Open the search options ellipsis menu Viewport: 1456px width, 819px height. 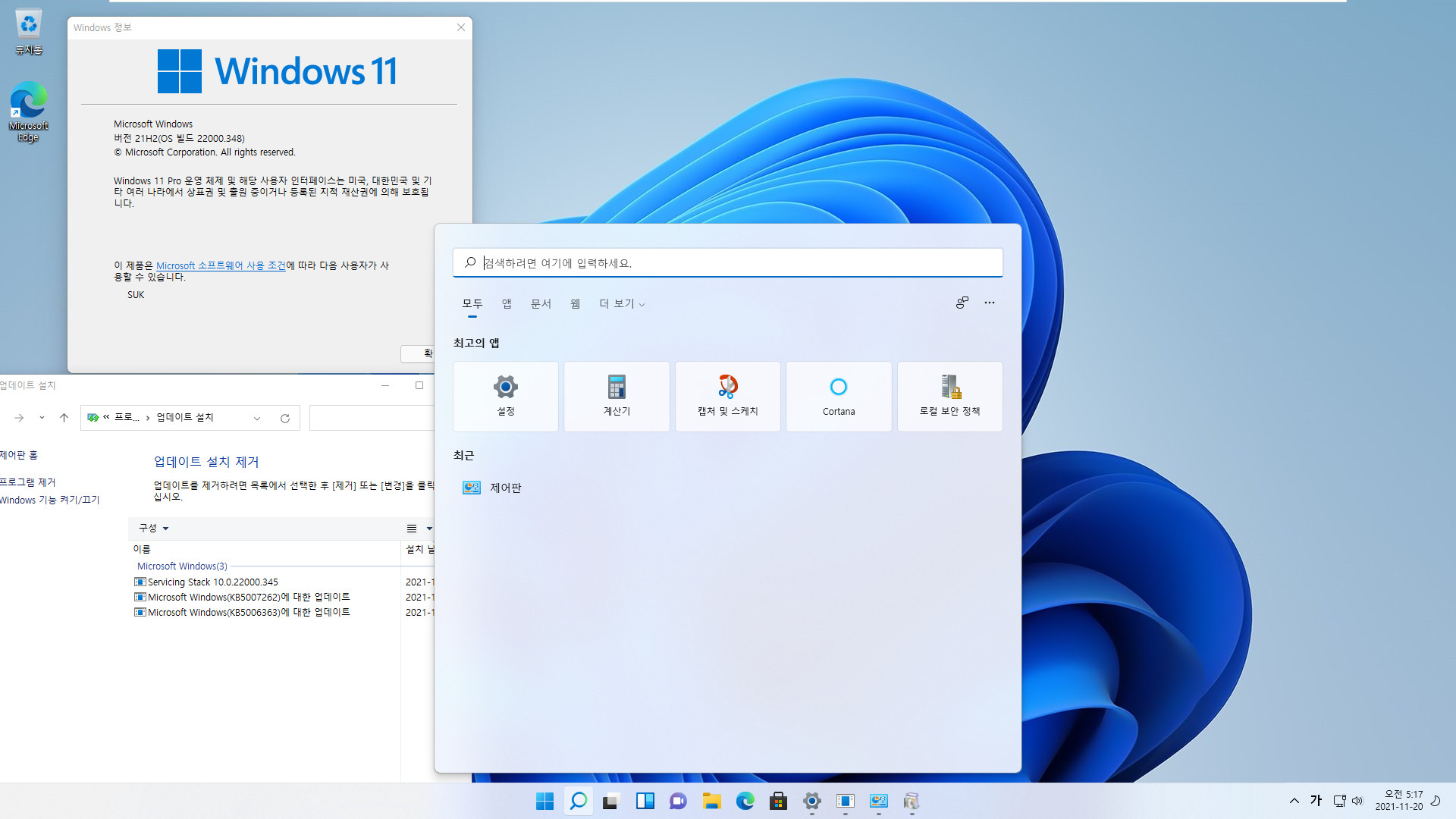[990, 303]
